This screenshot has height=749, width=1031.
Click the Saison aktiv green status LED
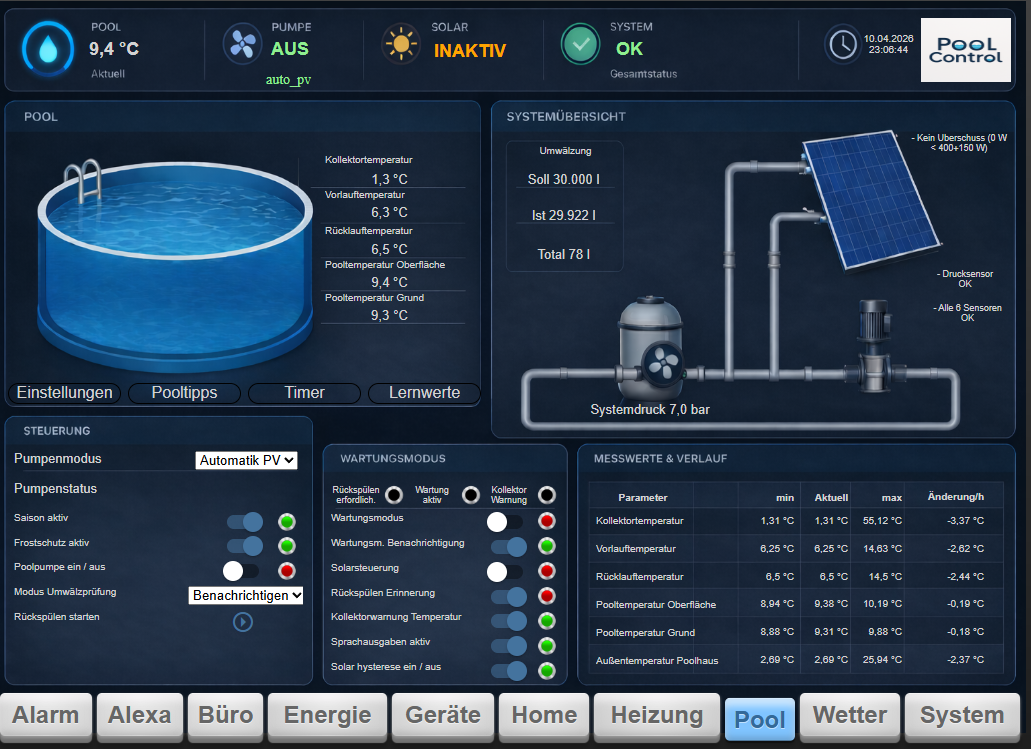[286, 522]
